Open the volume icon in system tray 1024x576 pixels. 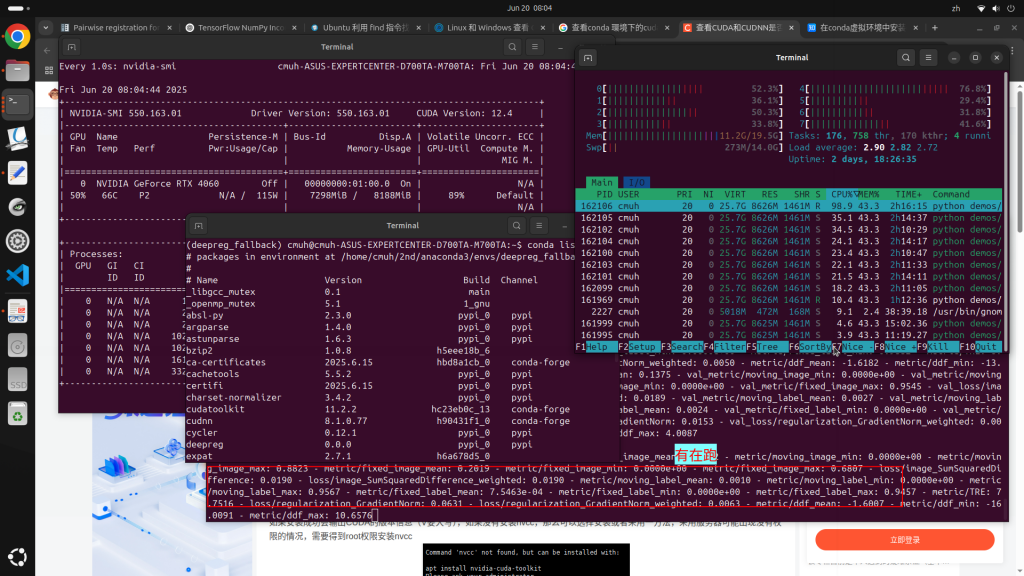996,8
